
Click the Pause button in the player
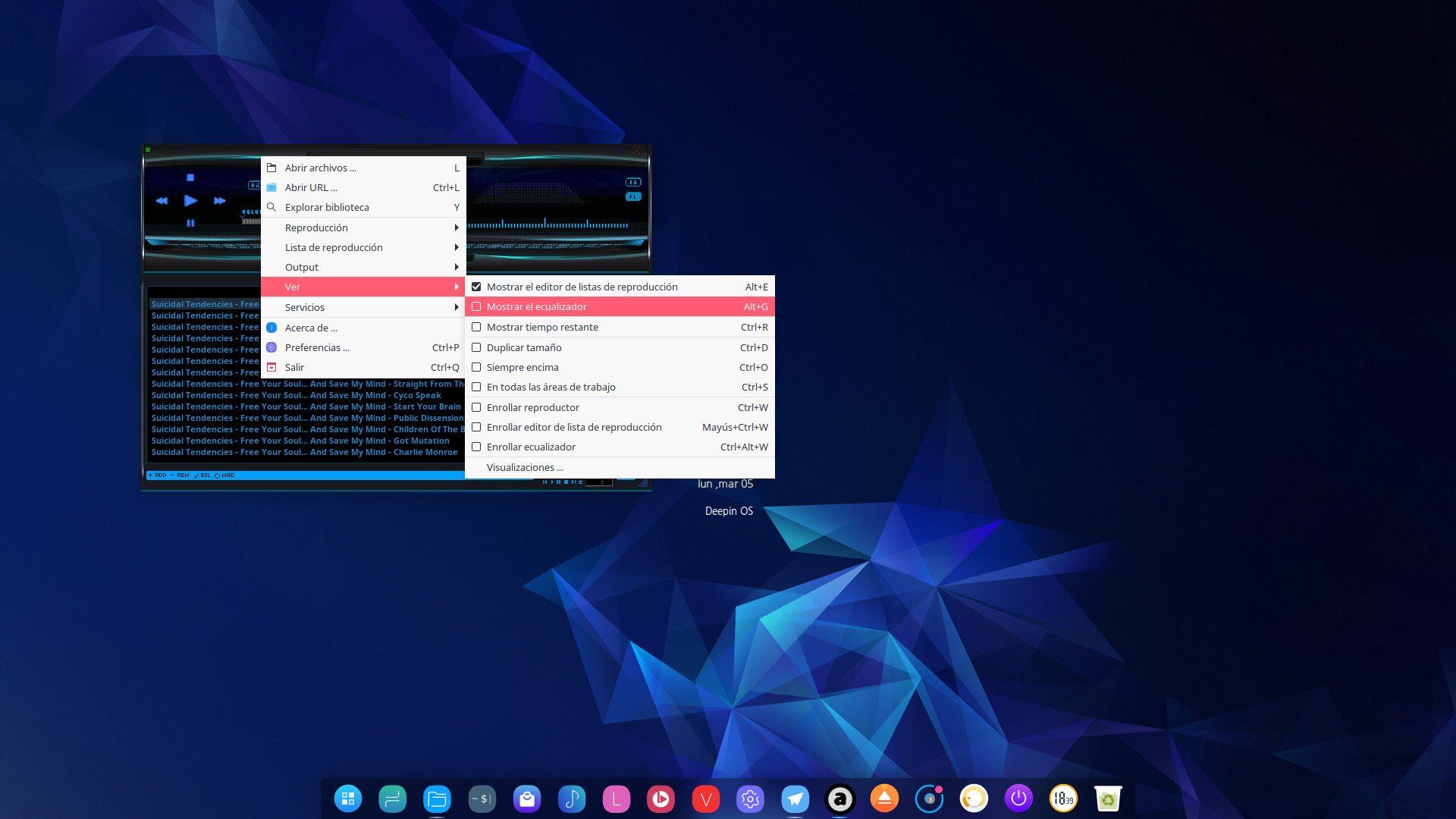(x=190, y=223)
